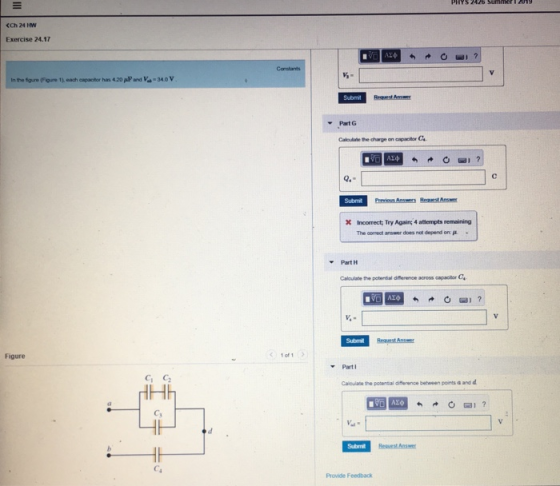
Task: Click the next figure arrow
Action: pyautogui.click(x=302, y=355)
